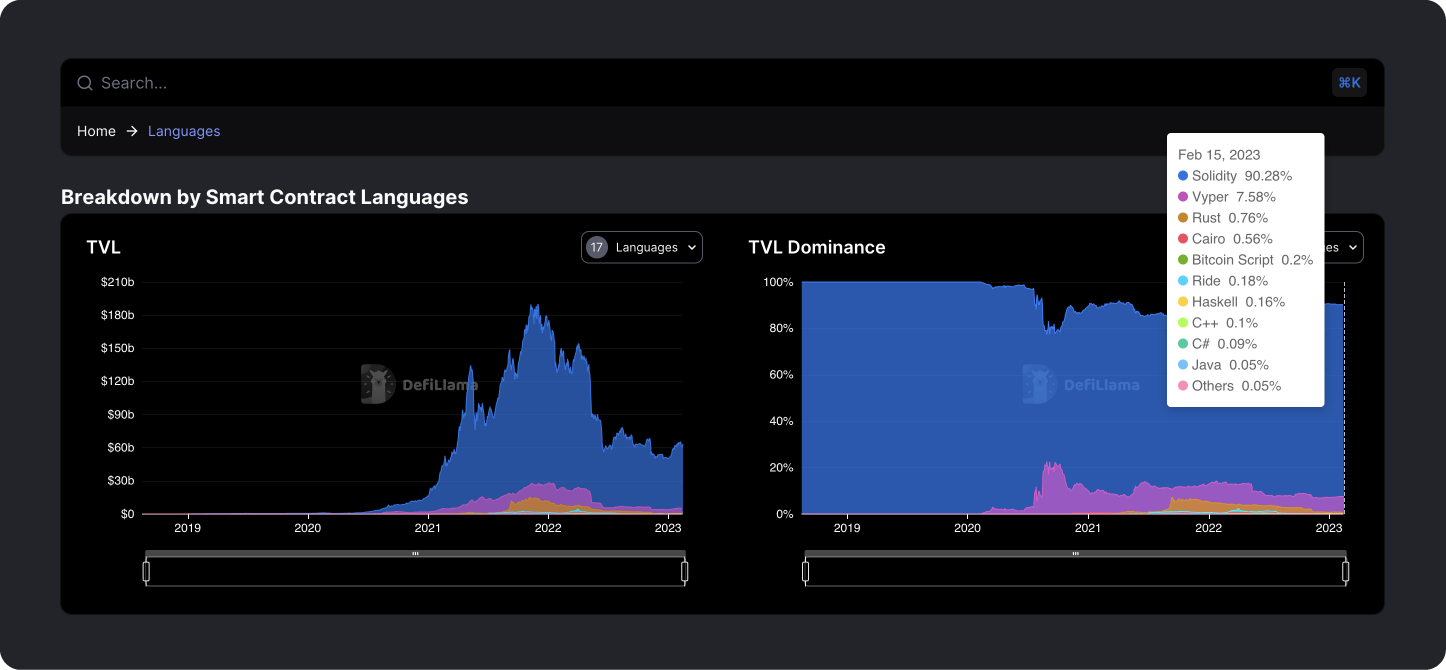1446x670 pixels.
Task: Click the DefiLlama watermark on the Dominance chart
Action: click(x=1083, y=383)
